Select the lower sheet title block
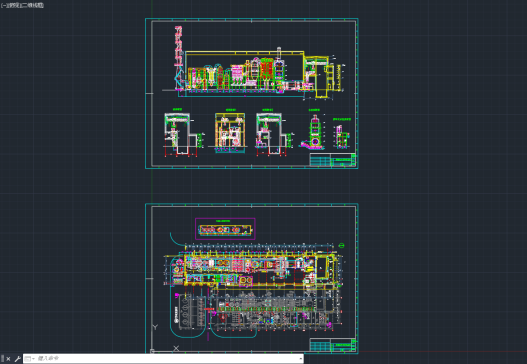 pyautogui.click(x=332, y=345)
